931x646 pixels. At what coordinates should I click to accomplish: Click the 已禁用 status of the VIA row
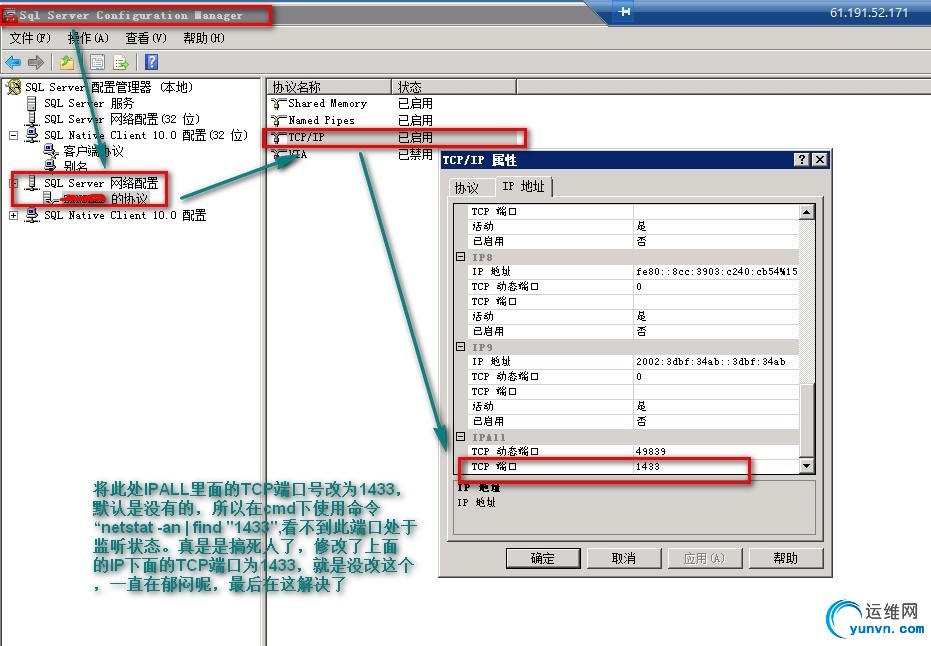[415, 154]
